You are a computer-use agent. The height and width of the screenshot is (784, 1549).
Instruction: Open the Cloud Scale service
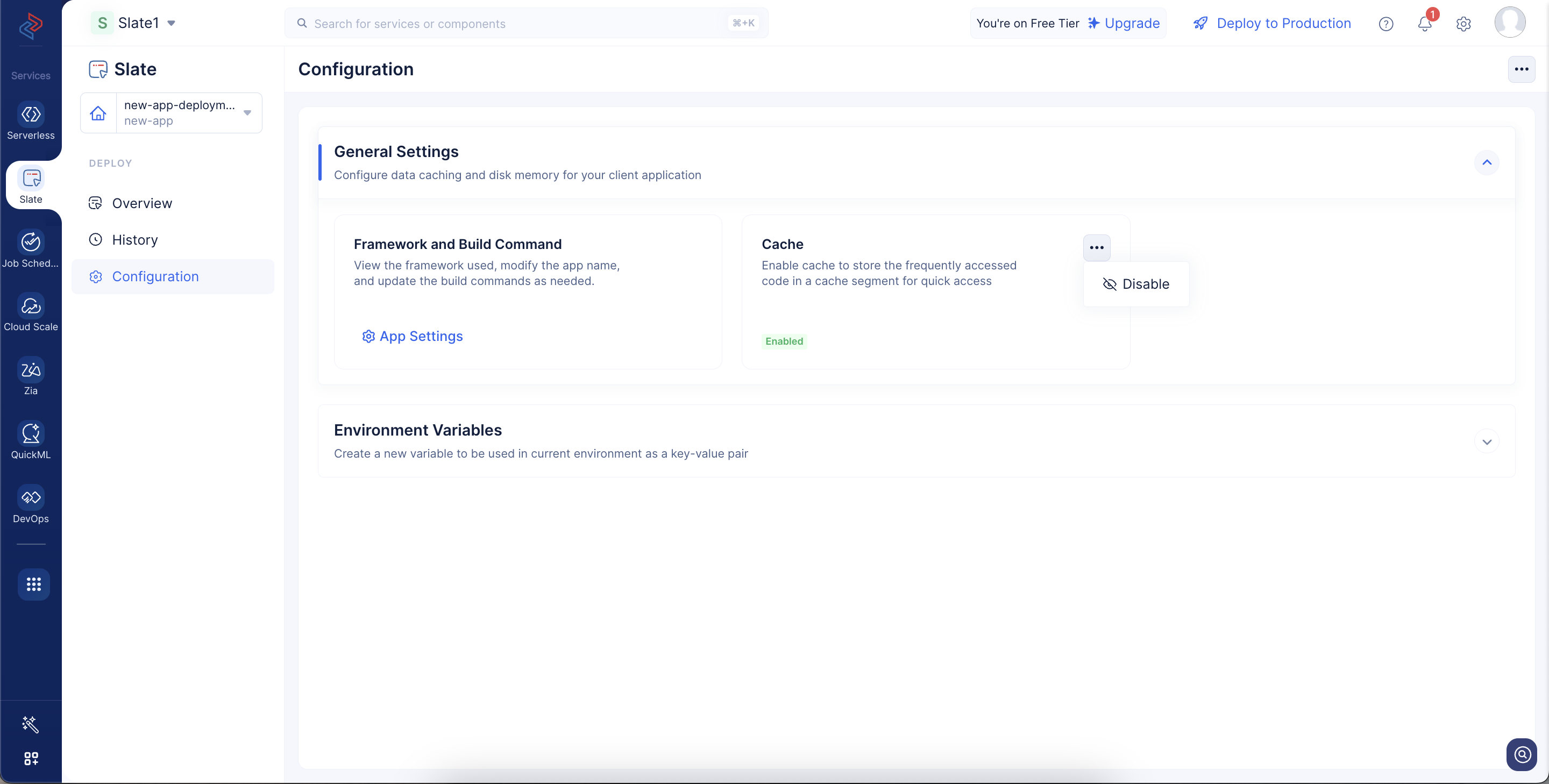click(31, 312)
